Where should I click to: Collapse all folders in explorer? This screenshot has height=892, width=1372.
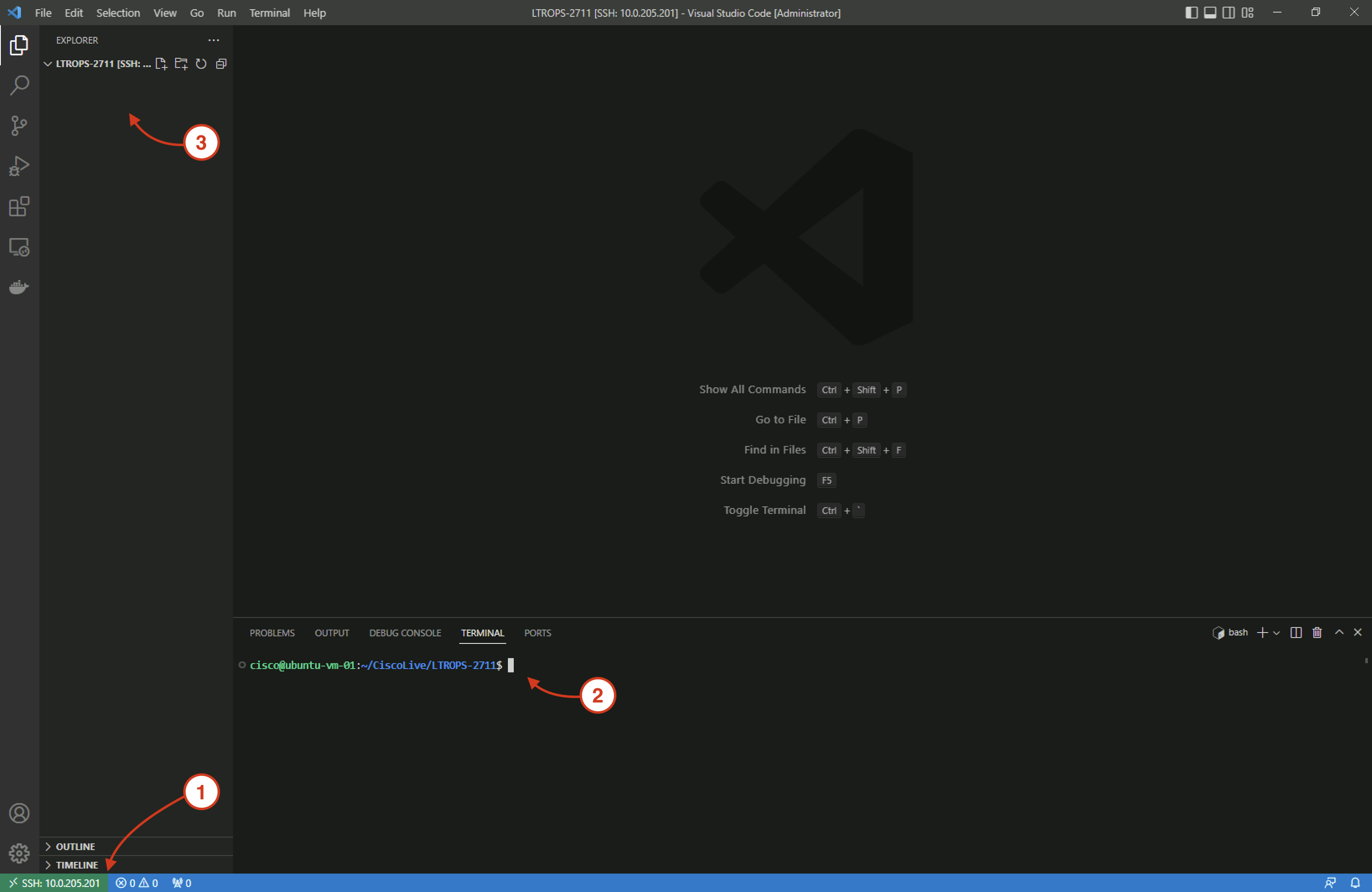pos(221,64)
